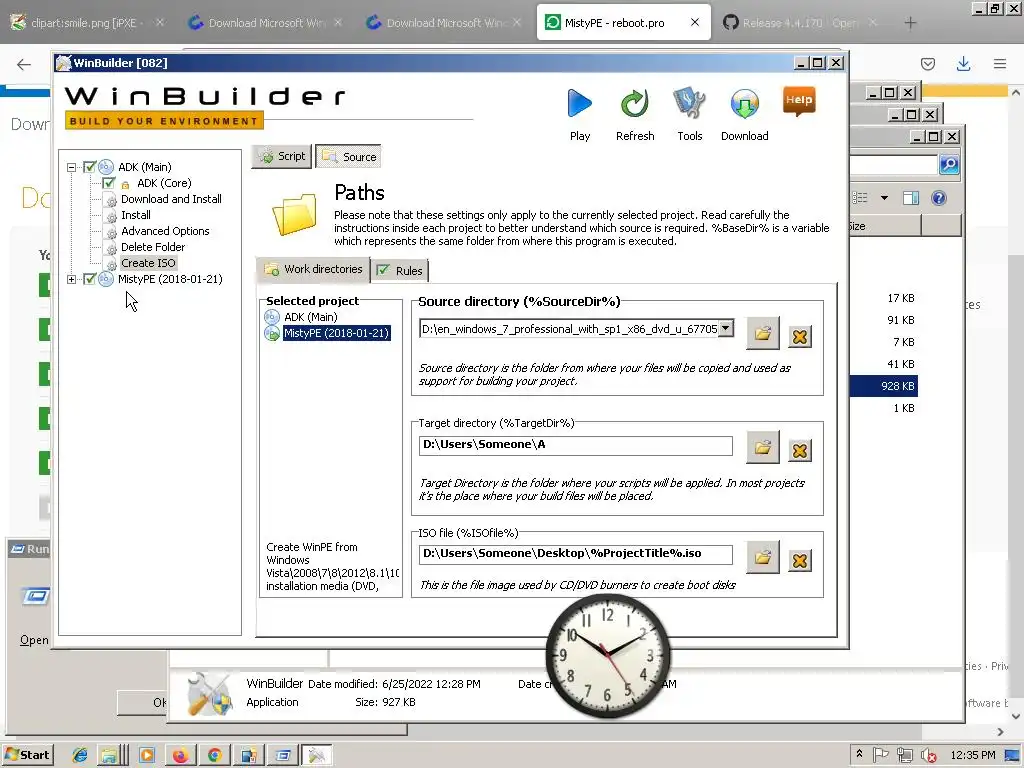
Task: Select Download and Install script
Action: pos(171,199)
